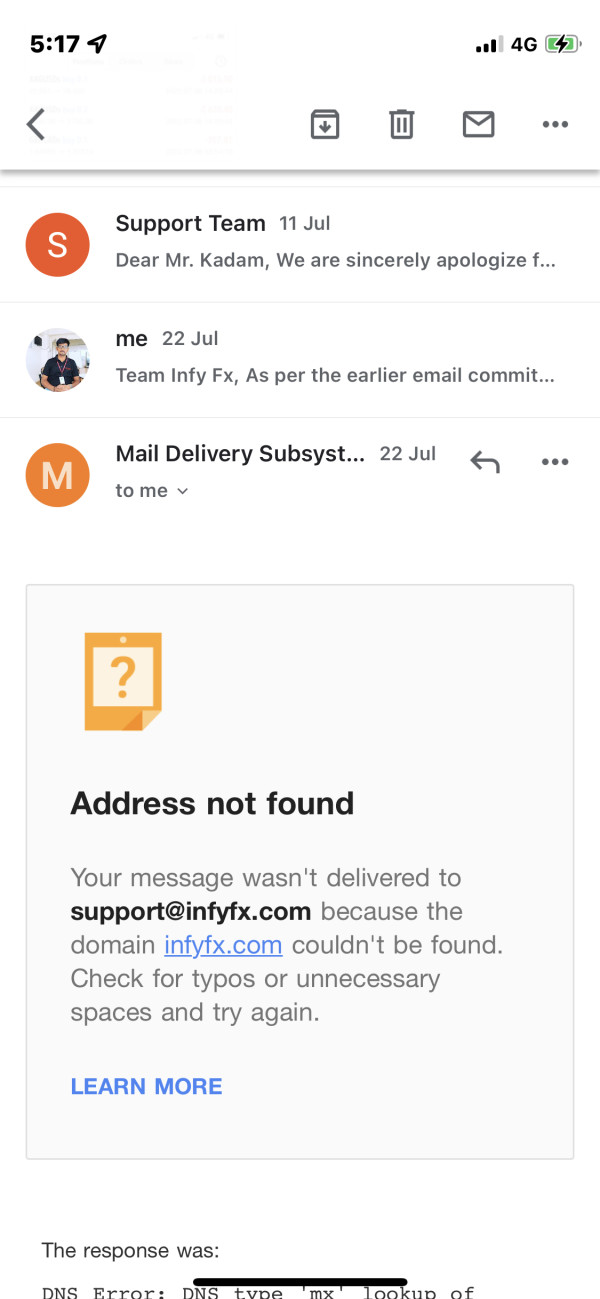Tap the status bar clock showing 5:17
This screenshot has height=1299, width=600.
coord(54,44)
